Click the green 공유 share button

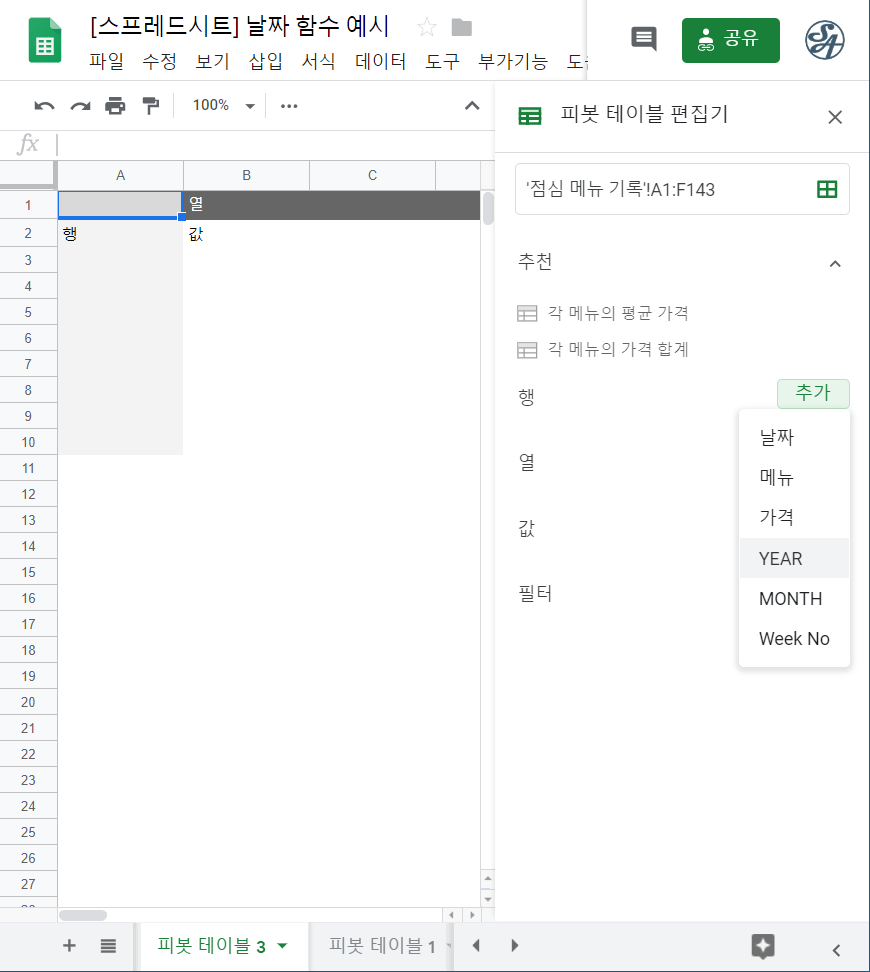(730, 40)
